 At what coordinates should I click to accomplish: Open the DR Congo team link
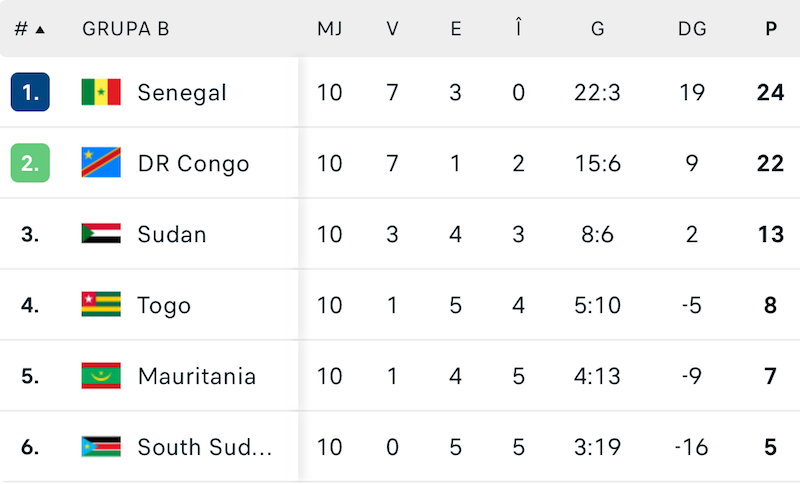coord(193,163)
